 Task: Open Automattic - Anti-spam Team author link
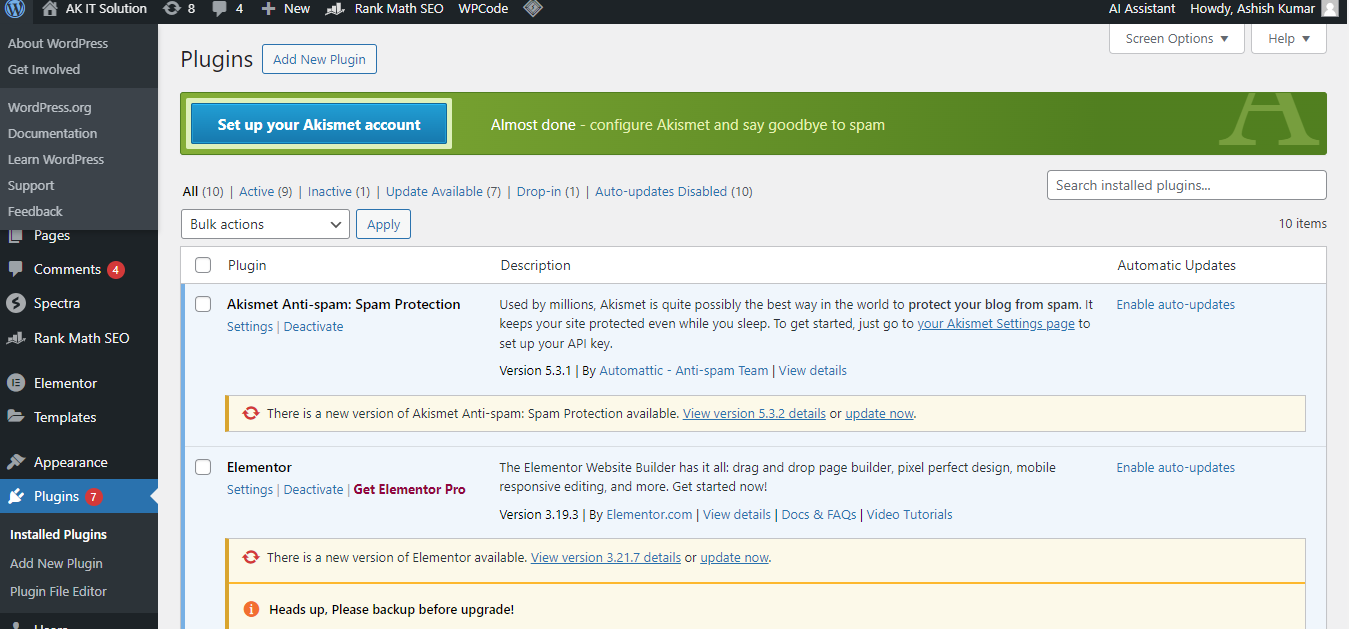pos(684,370)
